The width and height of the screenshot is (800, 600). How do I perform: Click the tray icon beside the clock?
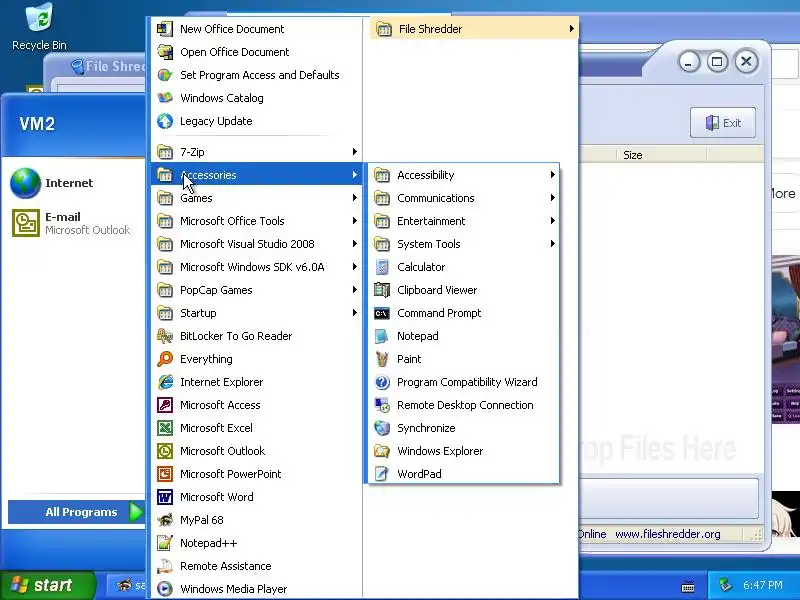tap(725, 585)
